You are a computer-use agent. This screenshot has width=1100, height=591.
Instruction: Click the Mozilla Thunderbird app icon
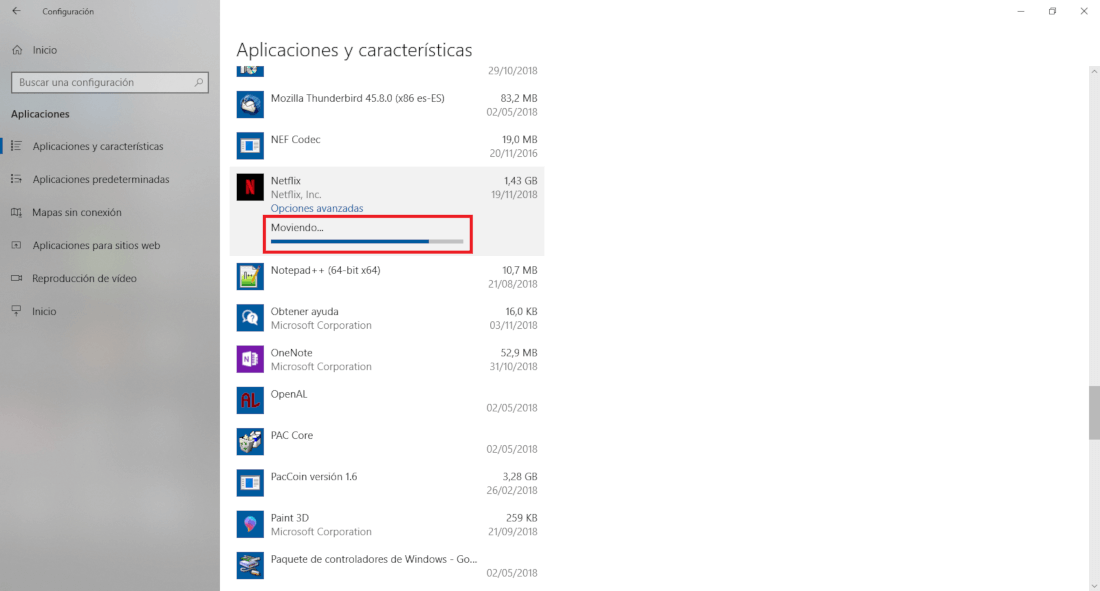click(250, 105)
